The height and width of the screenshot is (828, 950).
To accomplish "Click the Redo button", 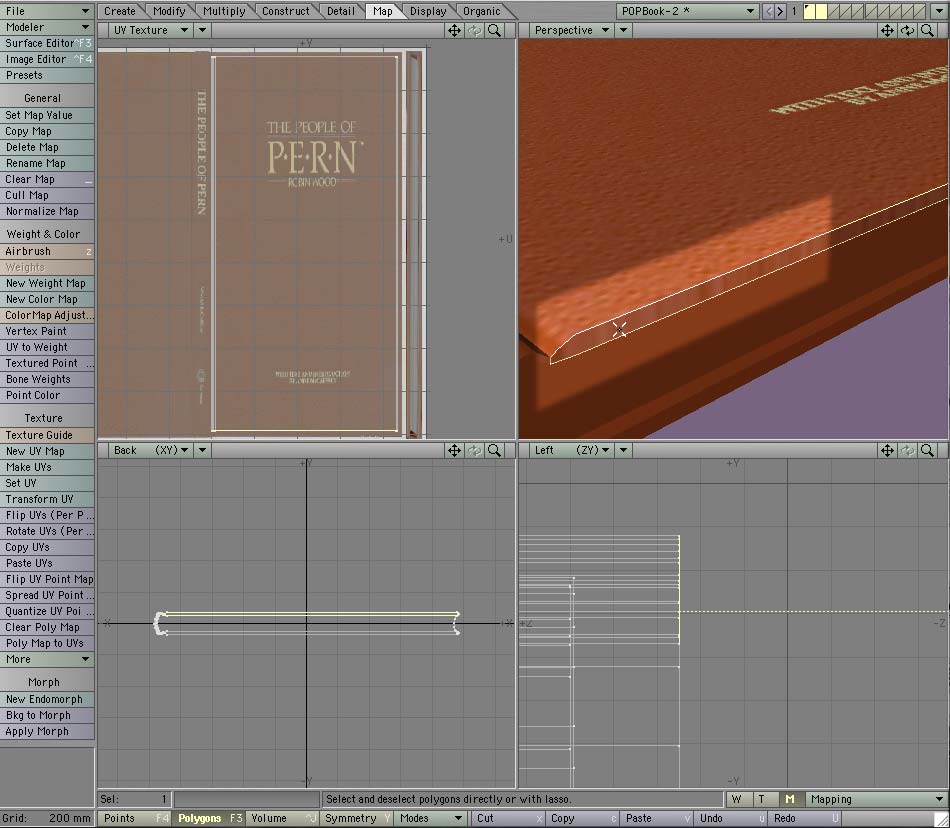I will pos(804,818).
